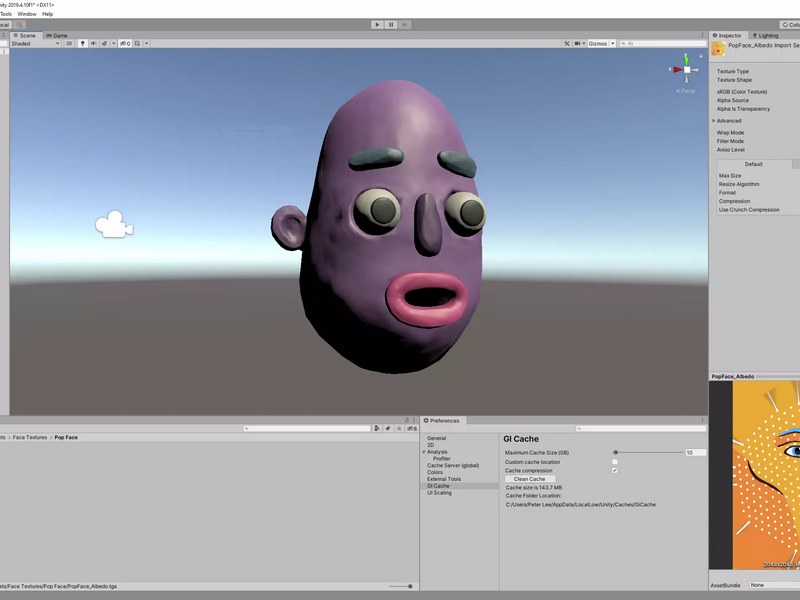Uncheck Cache compression checkbox
This screenshot has height=600, width=800.
(615, 470)
